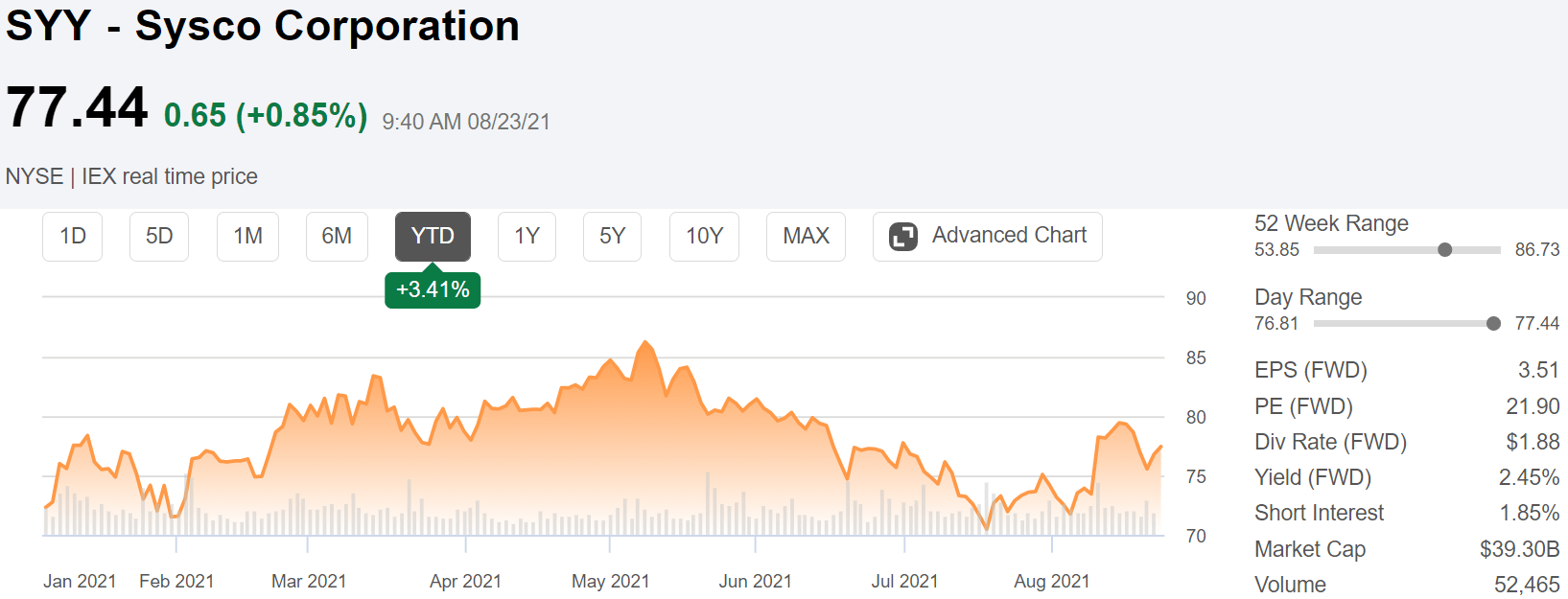Click the current price 77.44
The image size is (1568, 599).
75,107
